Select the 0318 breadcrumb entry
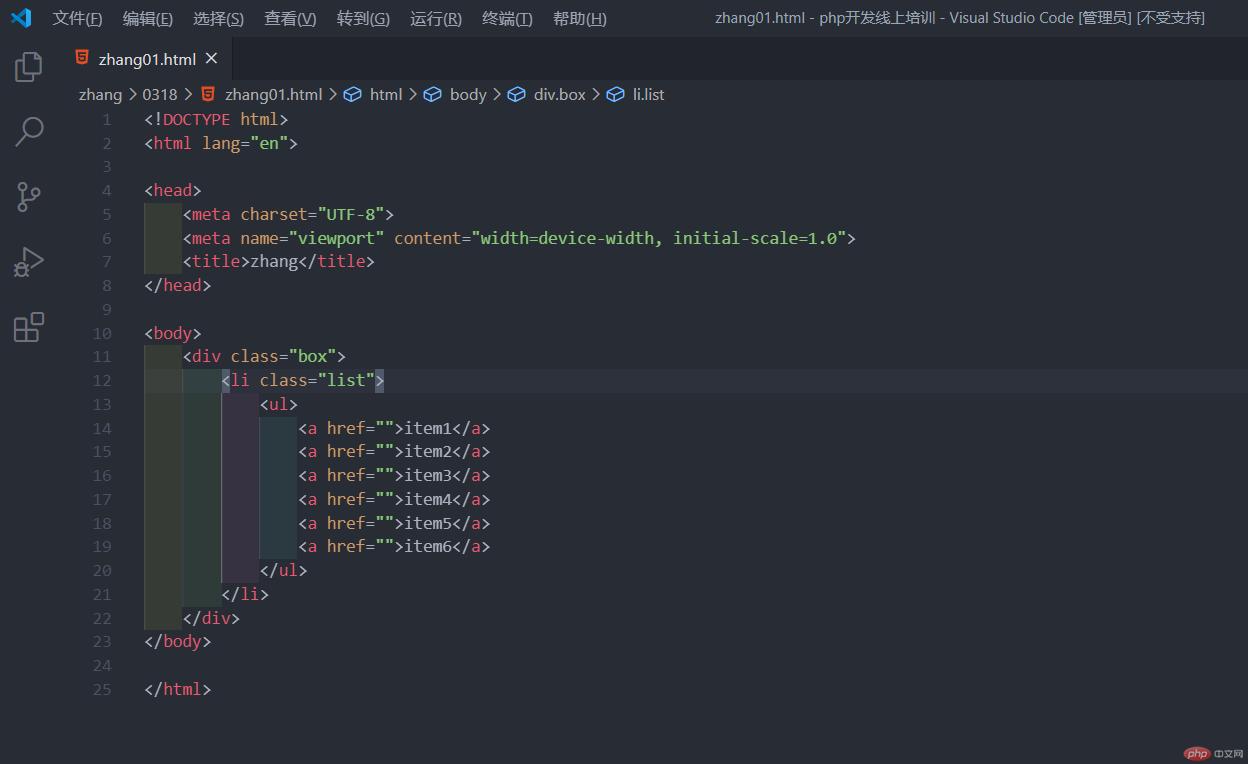1248x764 pixels. 160,94
